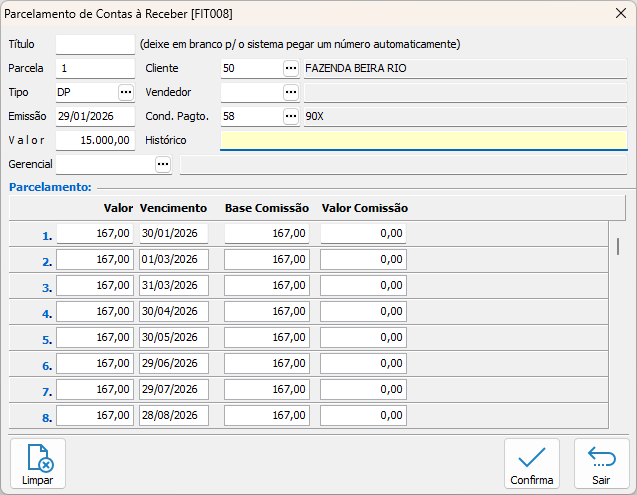Open the Cliente lookup ellipsis button
Image resolution: width=637 pixels, height=495 pixels.
(291, 68)
